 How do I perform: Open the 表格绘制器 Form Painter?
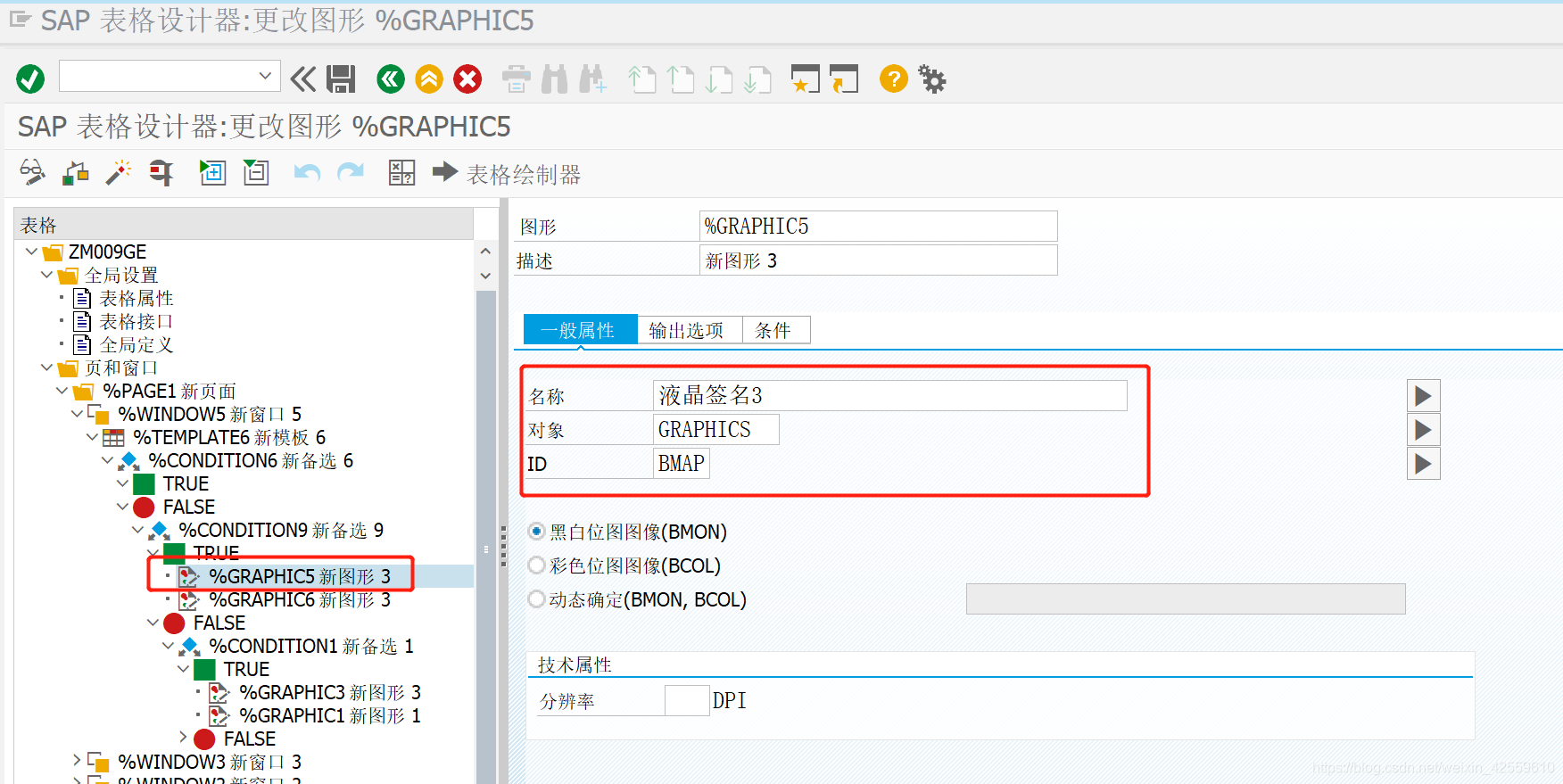click(x=507, y=173)
